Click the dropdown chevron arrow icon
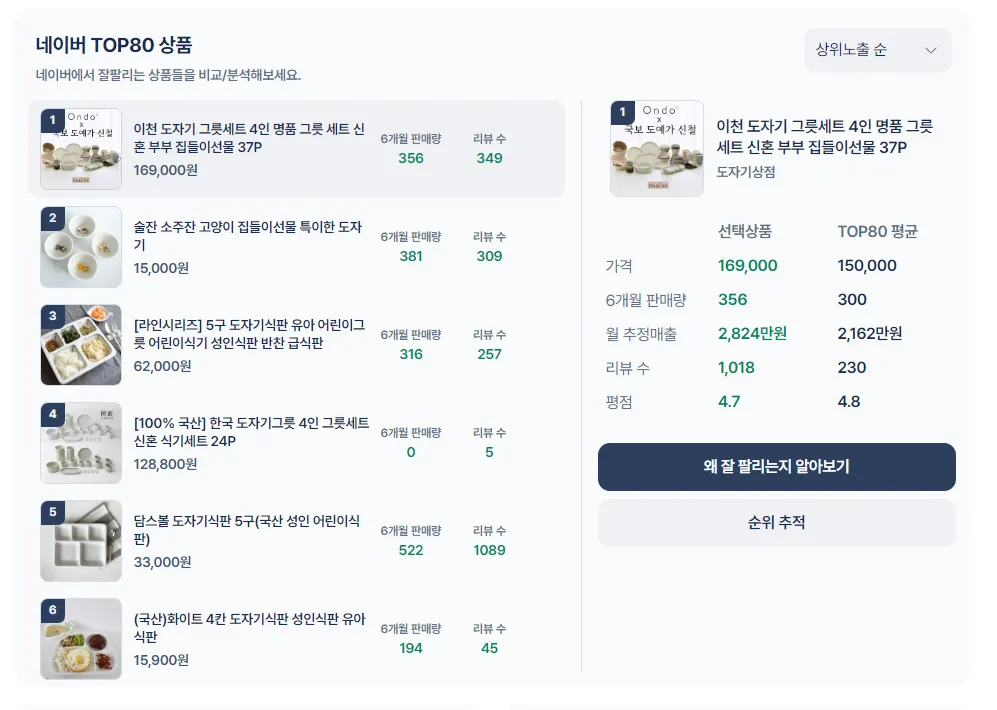The width and height of the screenshot is (997, 710). click(x=931, y=50)
